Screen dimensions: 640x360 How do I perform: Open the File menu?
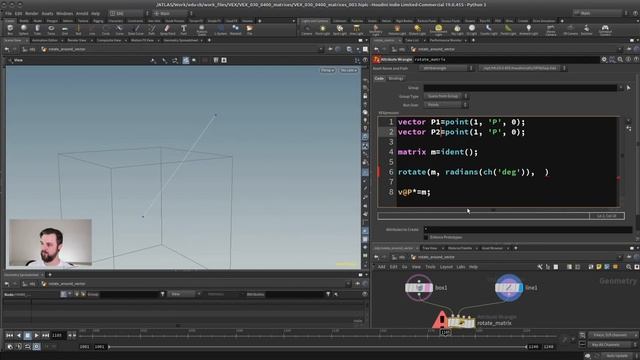[x=8, y=13]
